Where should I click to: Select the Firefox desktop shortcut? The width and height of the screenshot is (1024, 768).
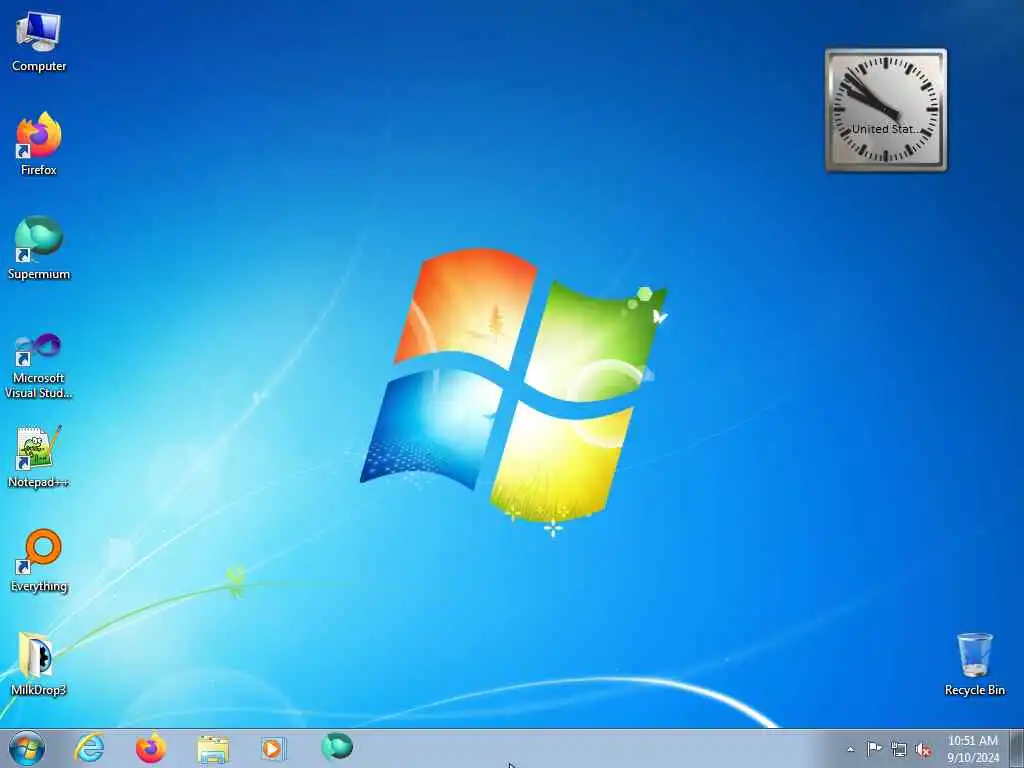point(39,144)
